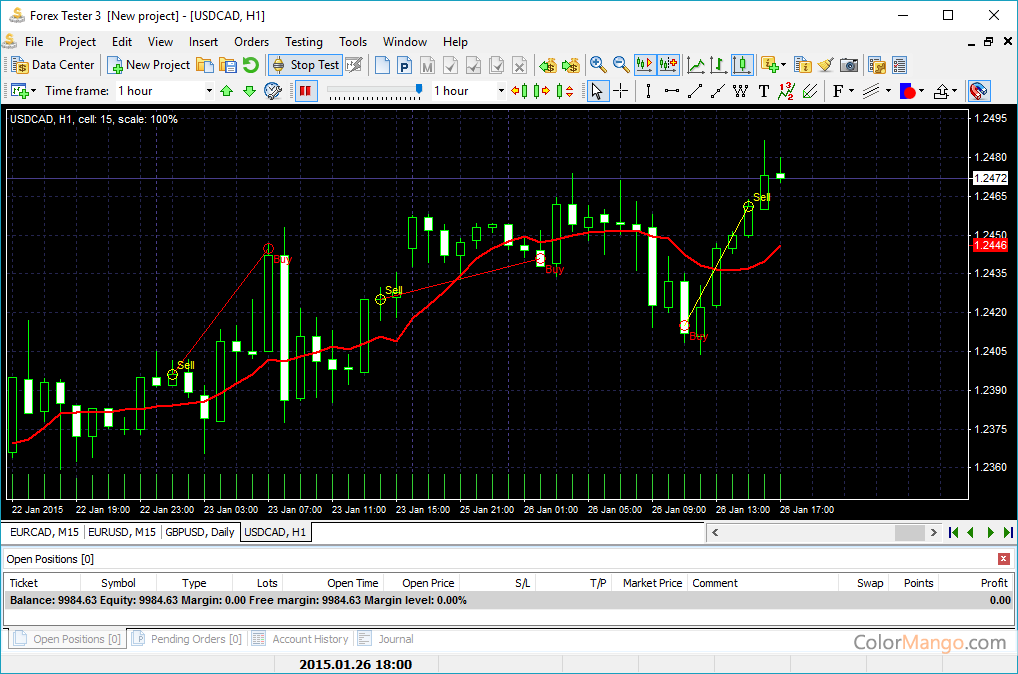Toggle the magnet snap mode
Viewport: 1018px width, 674px height.
click(x=978, y=91)
